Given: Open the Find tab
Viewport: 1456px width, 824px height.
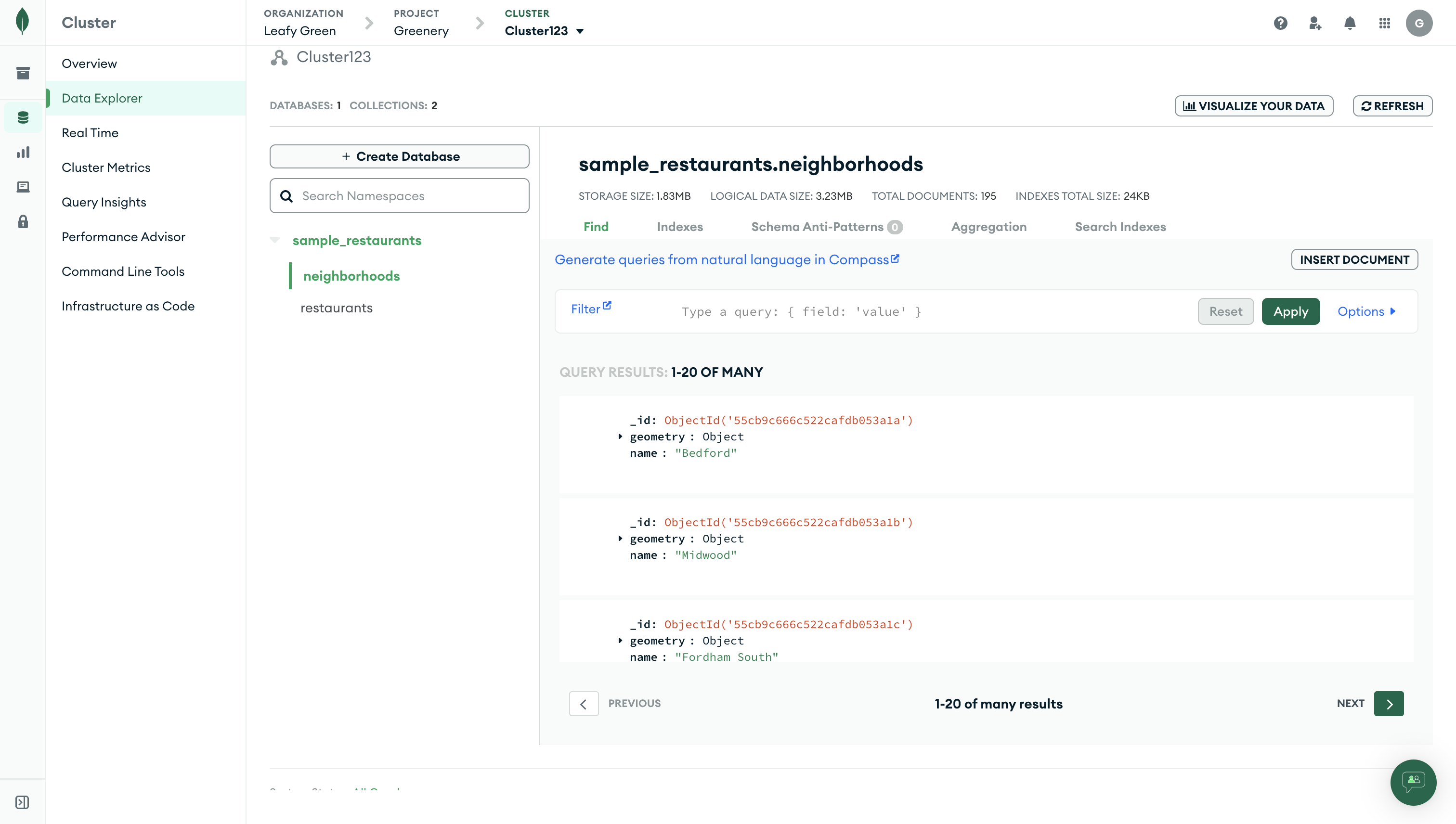Looking at the screenshot, I should coord(596,226).
